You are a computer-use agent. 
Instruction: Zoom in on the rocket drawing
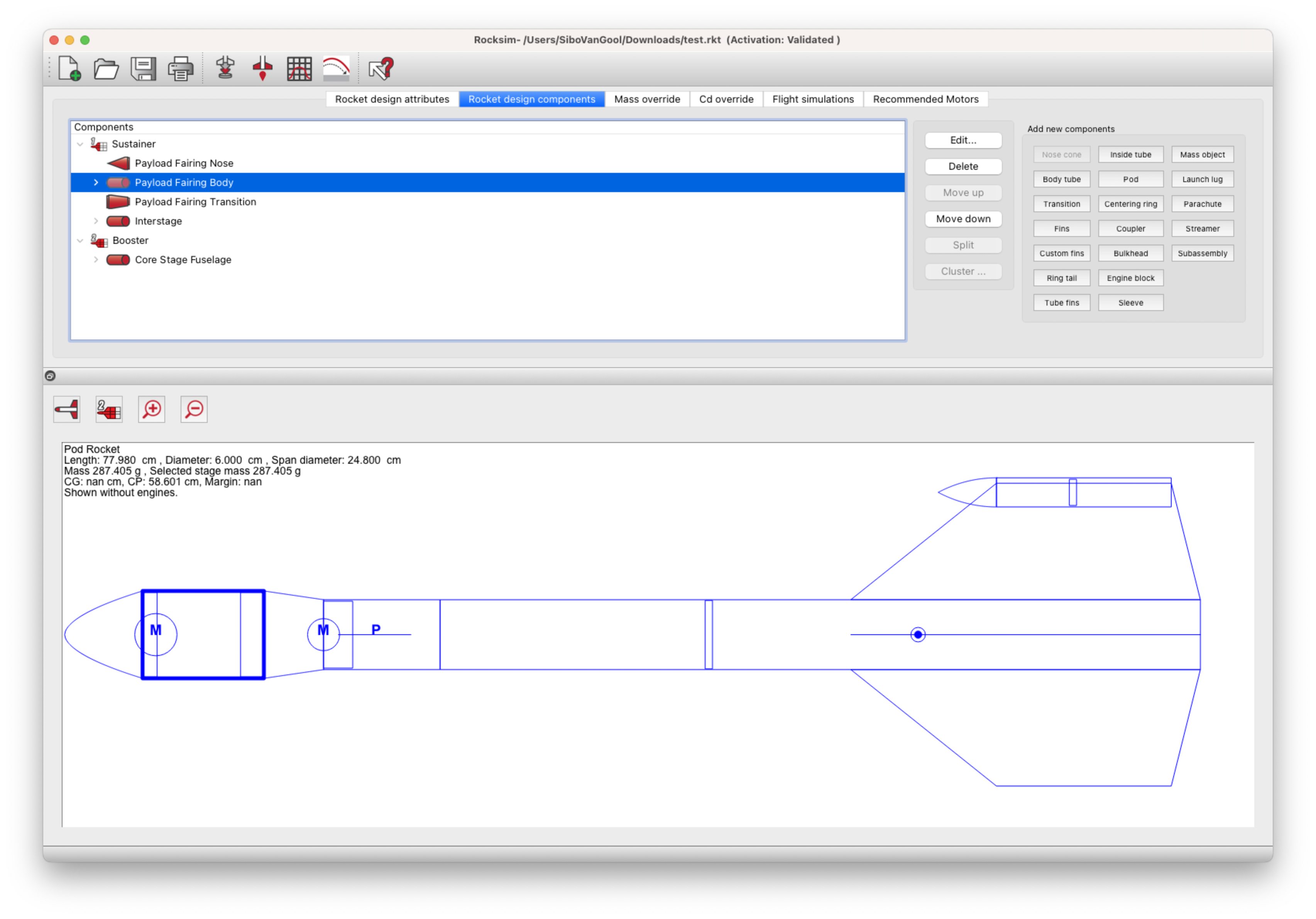(x=151, y=409)
